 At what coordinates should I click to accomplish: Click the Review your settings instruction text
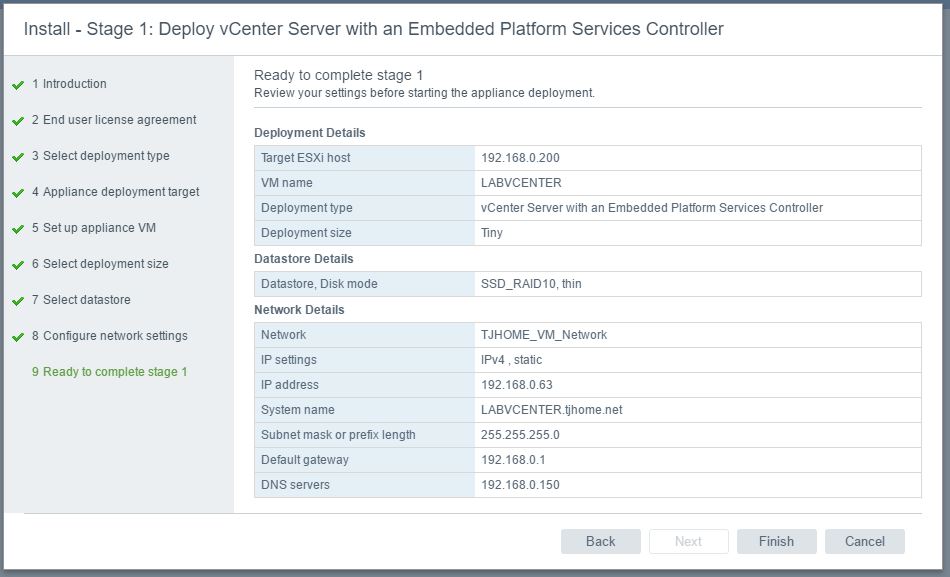(424, 93)
